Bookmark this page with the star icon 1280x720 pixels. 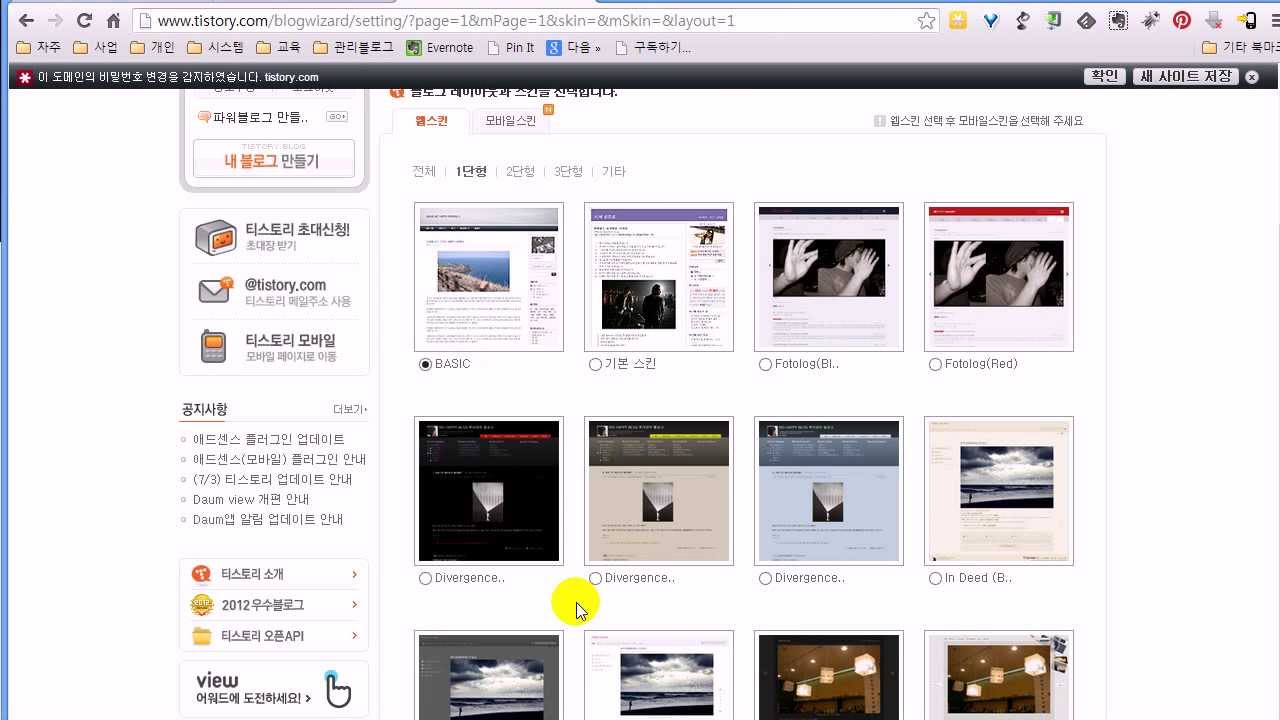pos(927,21)
